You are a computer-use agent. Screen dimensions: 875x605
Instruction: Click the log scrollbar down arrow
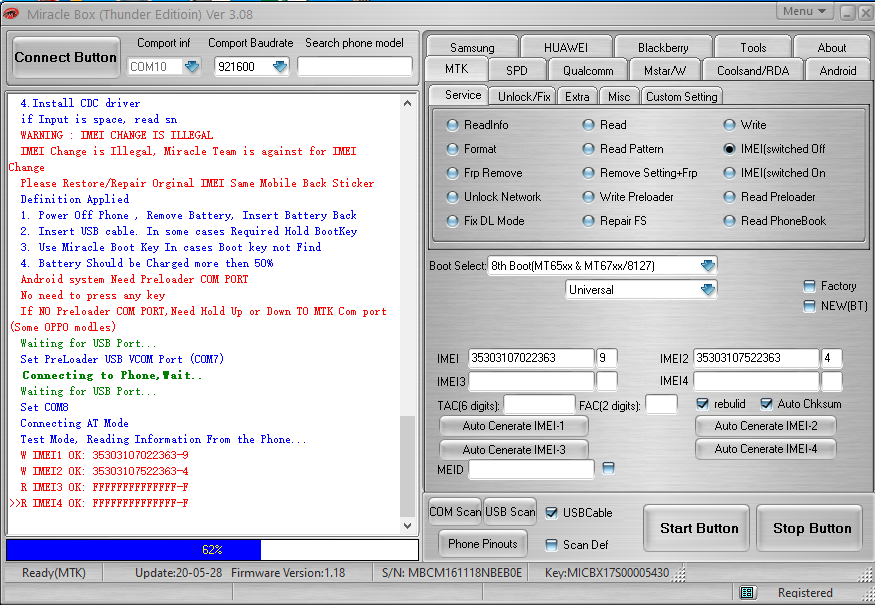tap(407, 526)
